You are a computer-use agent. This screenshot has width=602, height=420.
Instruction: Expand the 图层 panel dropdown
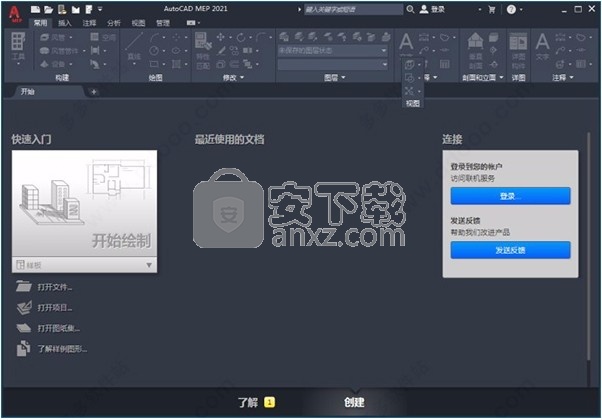(x=334, y=78)
